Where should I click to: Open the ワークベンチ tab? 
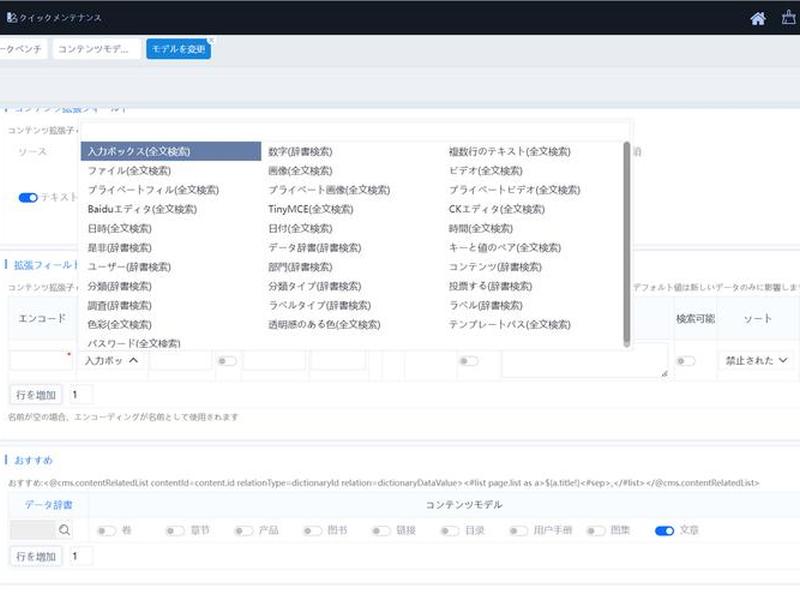[x=22, y=49]
